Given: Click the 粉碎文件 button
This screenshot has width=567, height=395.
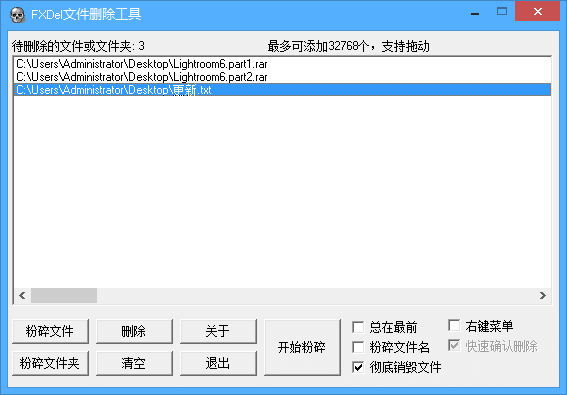Looking at the screenshot, I should 50,331.
